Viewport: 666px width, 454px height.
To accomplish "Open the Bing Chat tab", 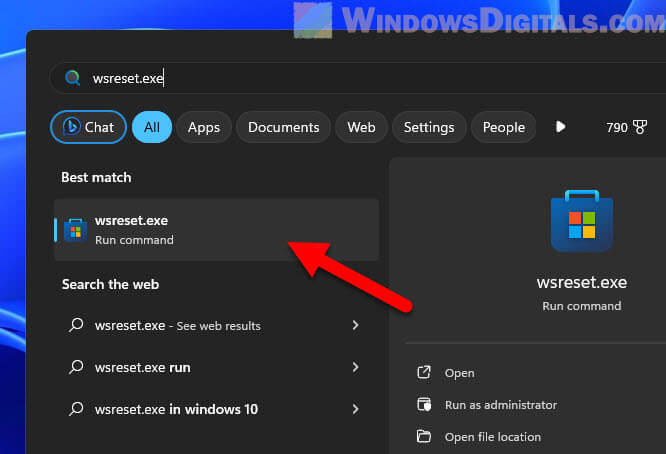I will [88, 127].
